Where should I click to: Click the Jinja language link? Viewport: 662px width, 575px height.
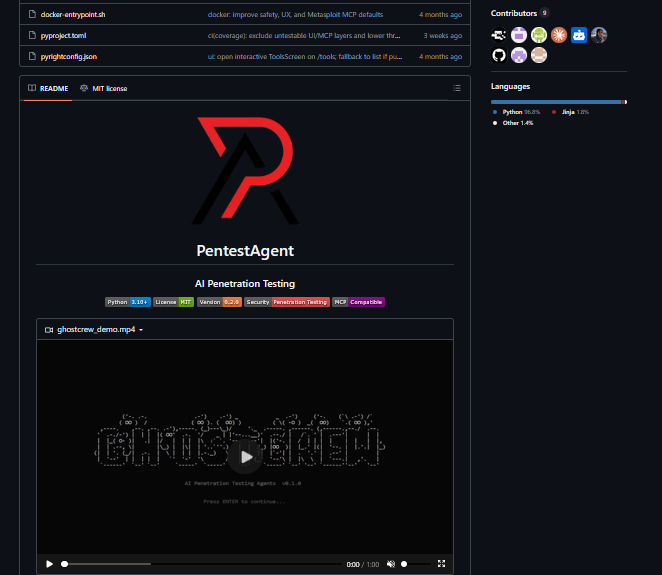(570, 112)
